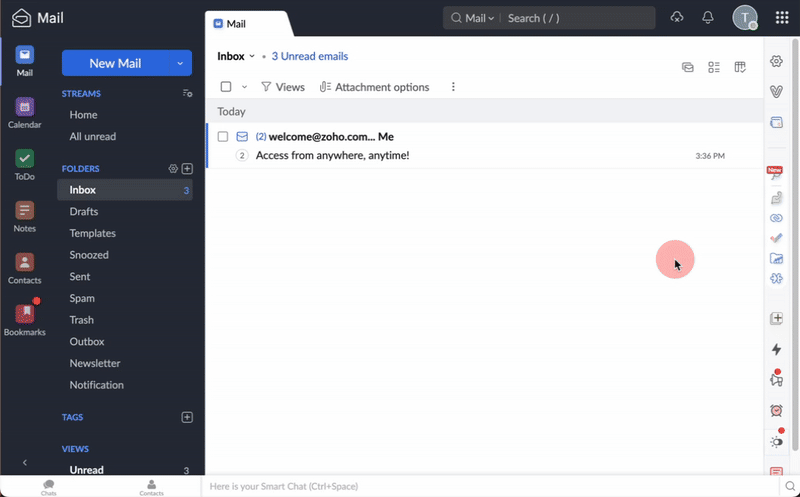Open settings gear in right panel
This screenshot has height=497, width=800.
pyautogui.click(x=776, y=62)
